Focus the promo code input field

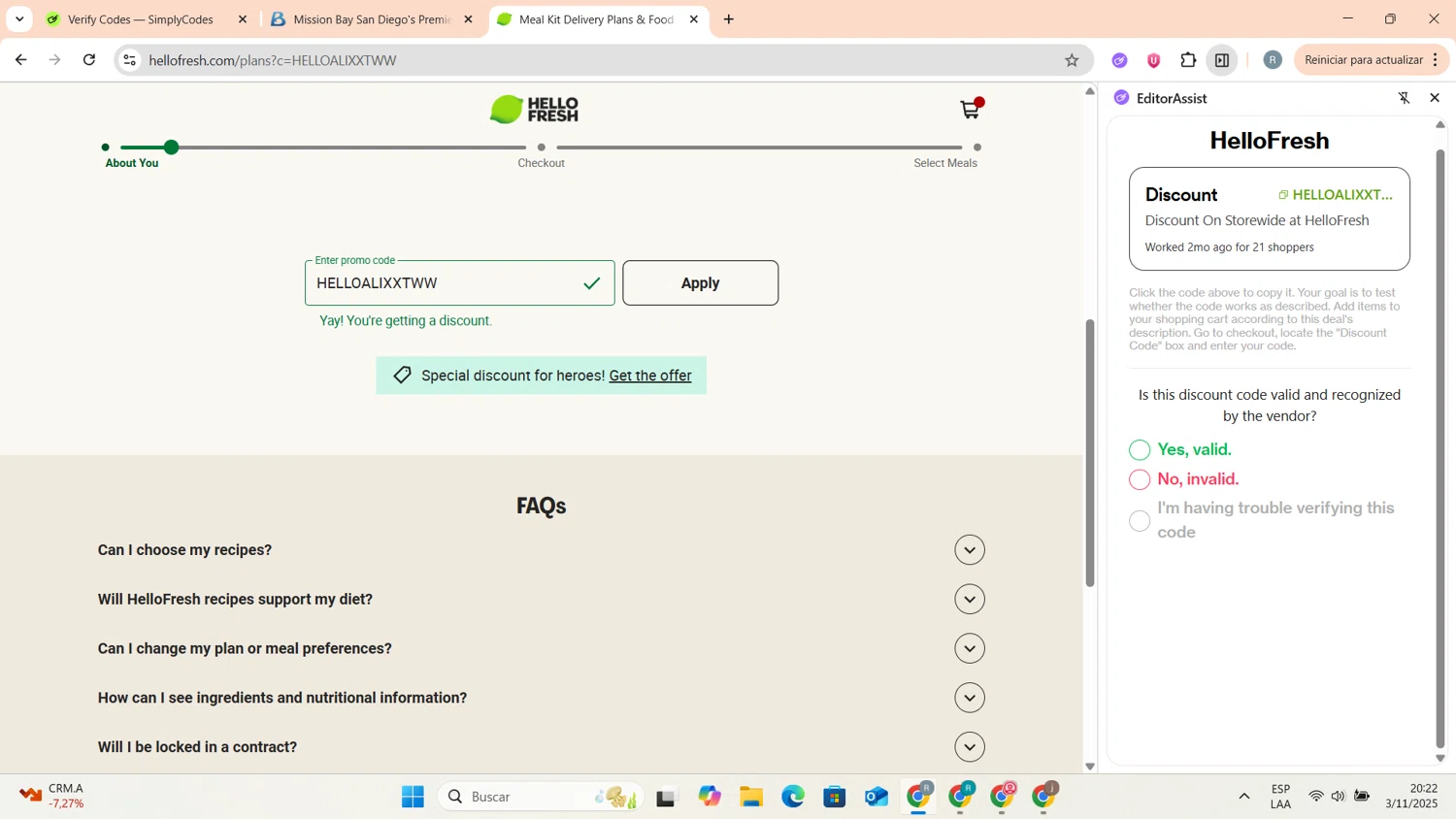(459, 283)
